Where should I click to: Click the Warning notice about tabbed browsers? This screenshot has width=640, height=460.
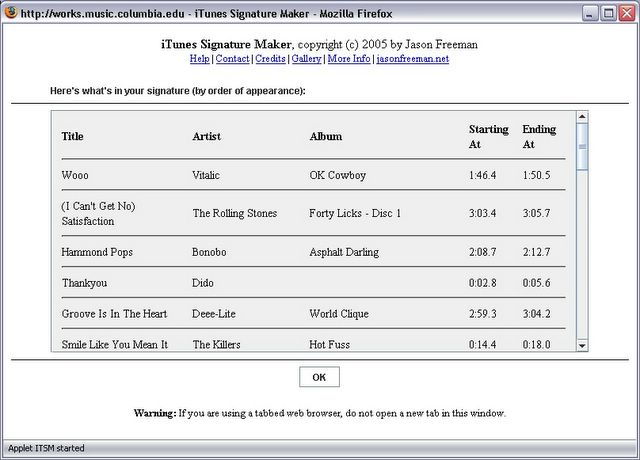tap(320, 413)
